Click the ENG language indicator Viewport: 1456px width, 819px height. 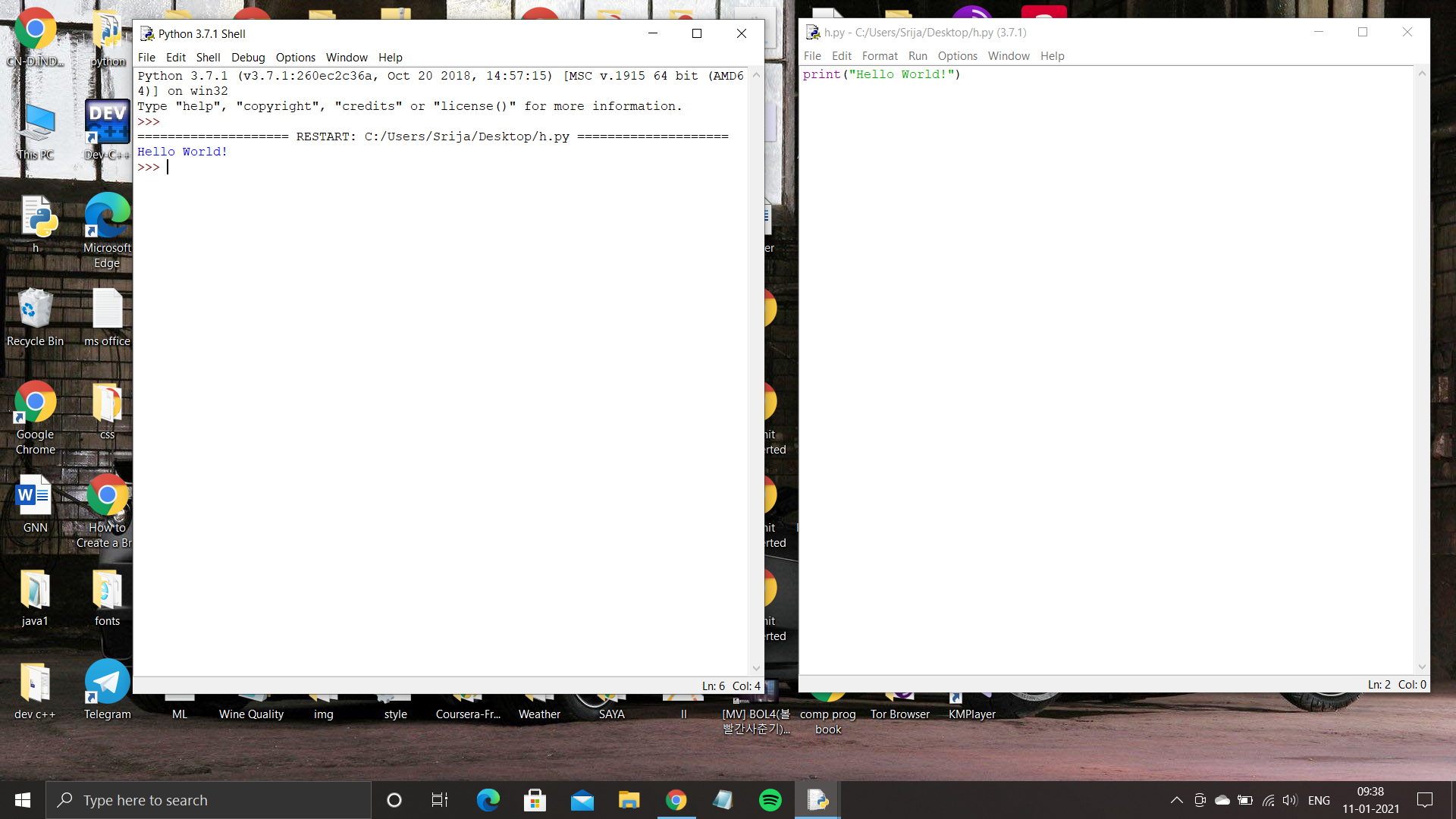coord(1319,800)
